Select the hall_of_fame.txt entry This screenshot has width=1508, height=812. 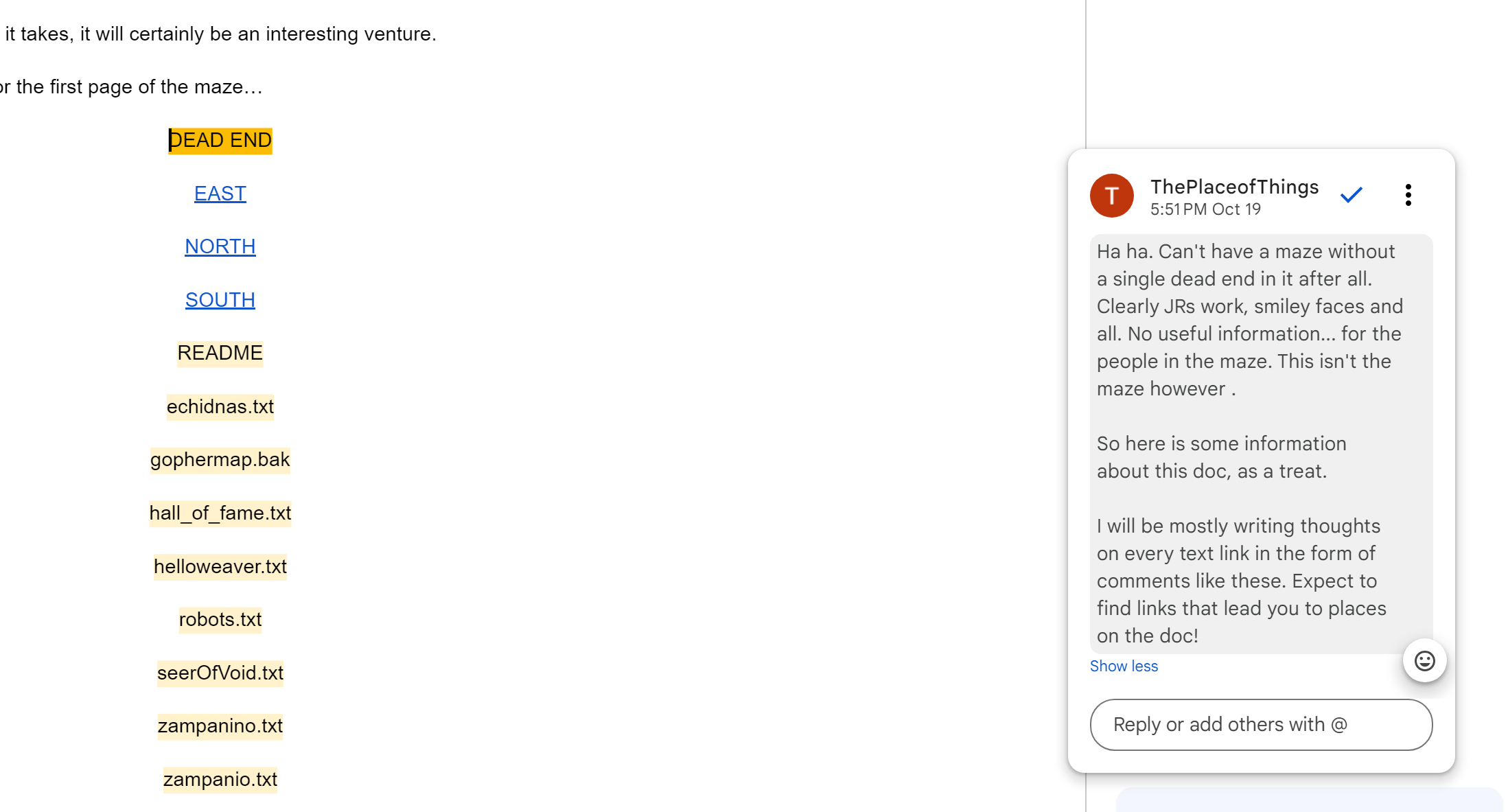pyautogui.click(x=220, y=513)
